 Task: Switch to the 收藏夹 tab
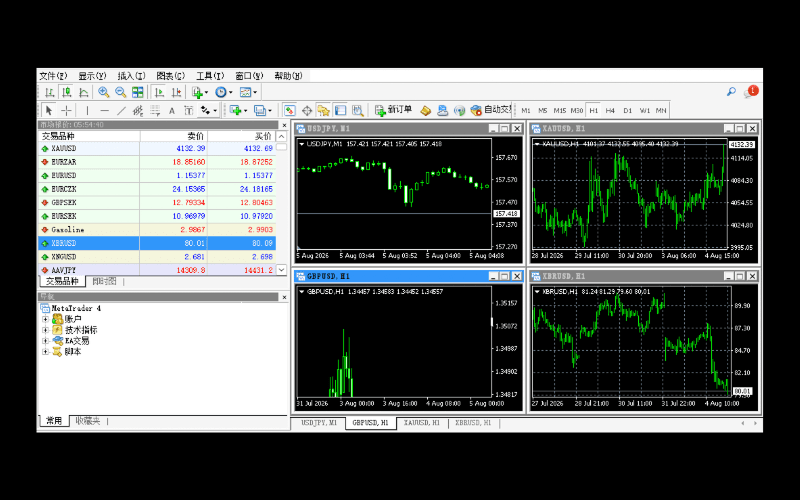[x=88, y=421]
